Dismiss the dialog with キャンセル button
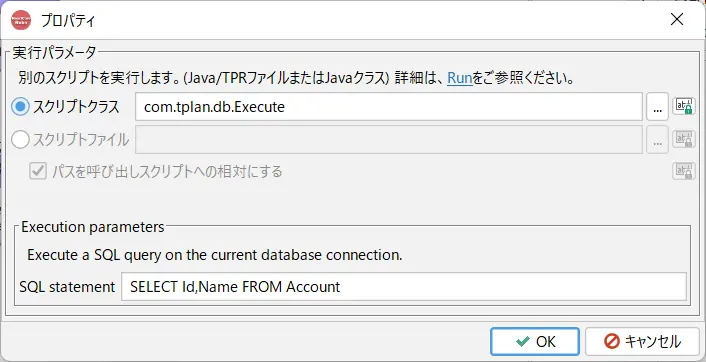The height and width of the screenshot is (362, 706). tap(642, 342)
